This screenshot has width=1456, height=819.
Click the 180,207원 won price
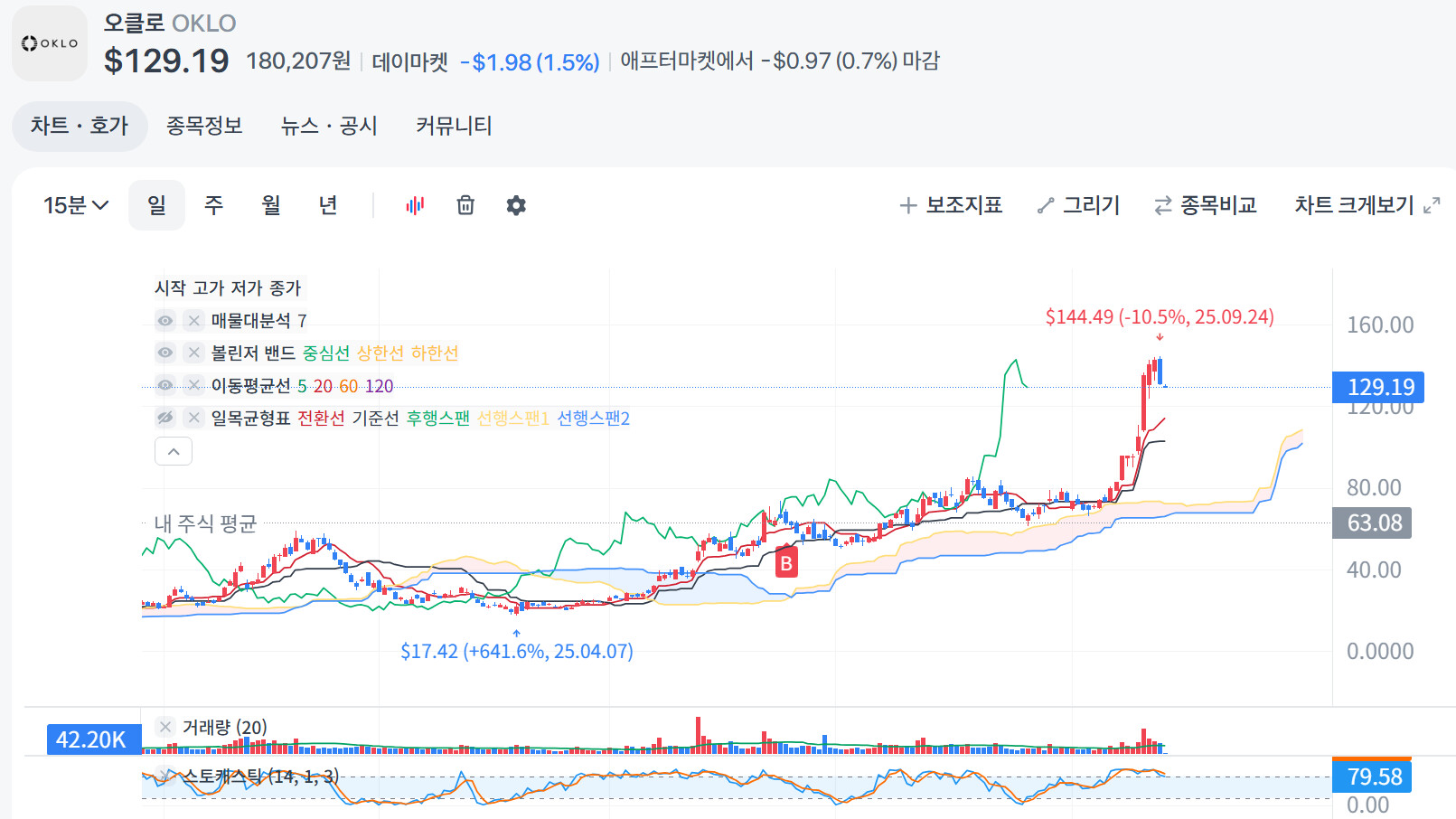pyautogui.click(x=298, y=61)
